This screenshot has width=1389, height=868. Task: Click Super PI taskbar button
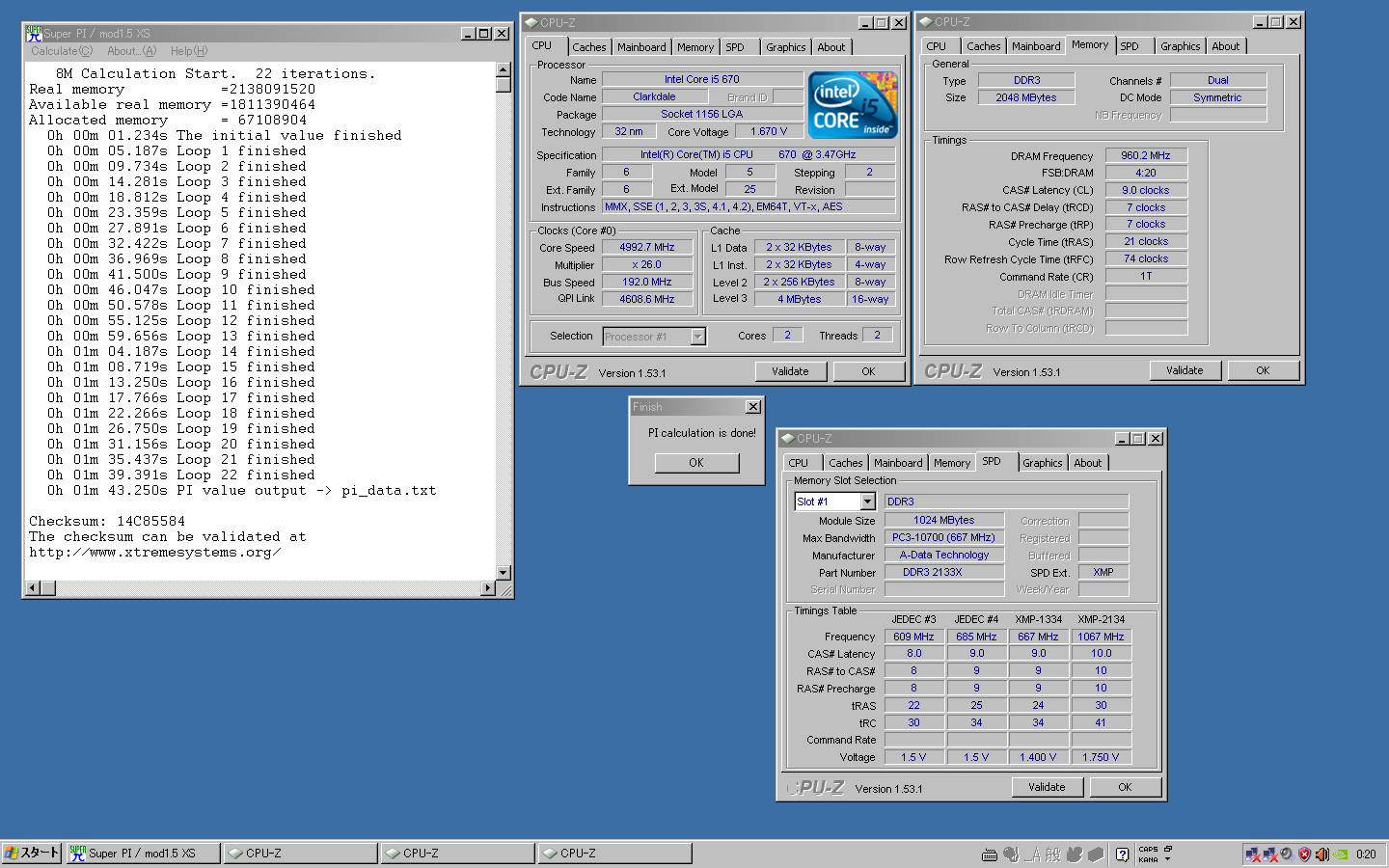143,854
